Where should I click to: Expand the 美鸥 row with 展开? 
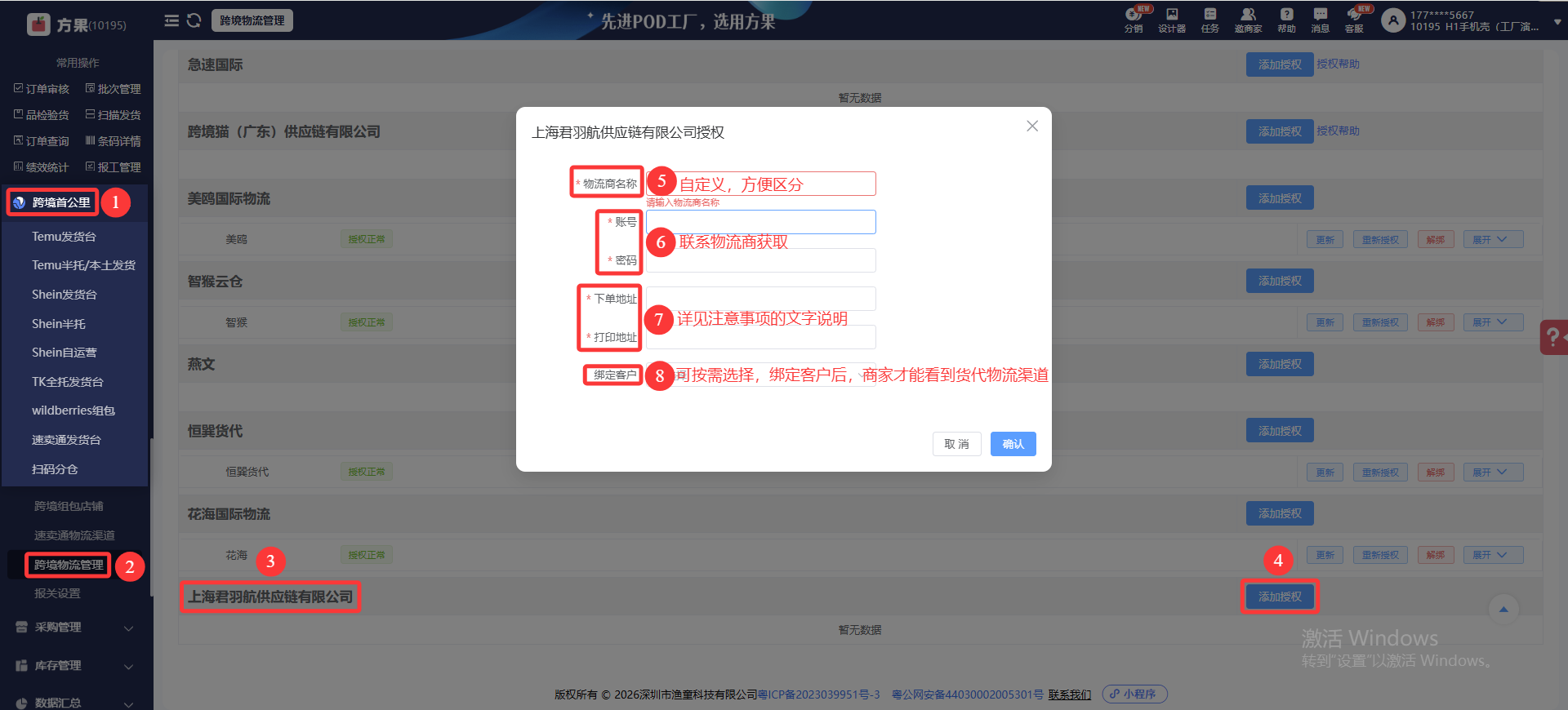point(1493,239)
